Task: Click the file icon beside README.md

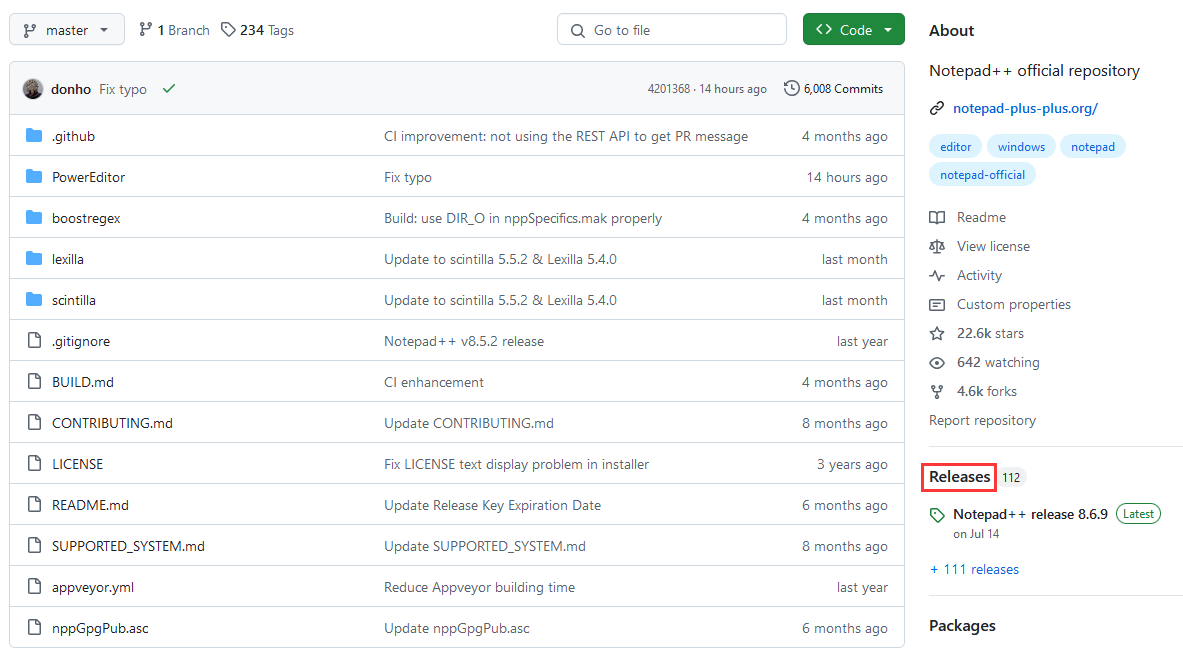Action: [x=34, y=504]
